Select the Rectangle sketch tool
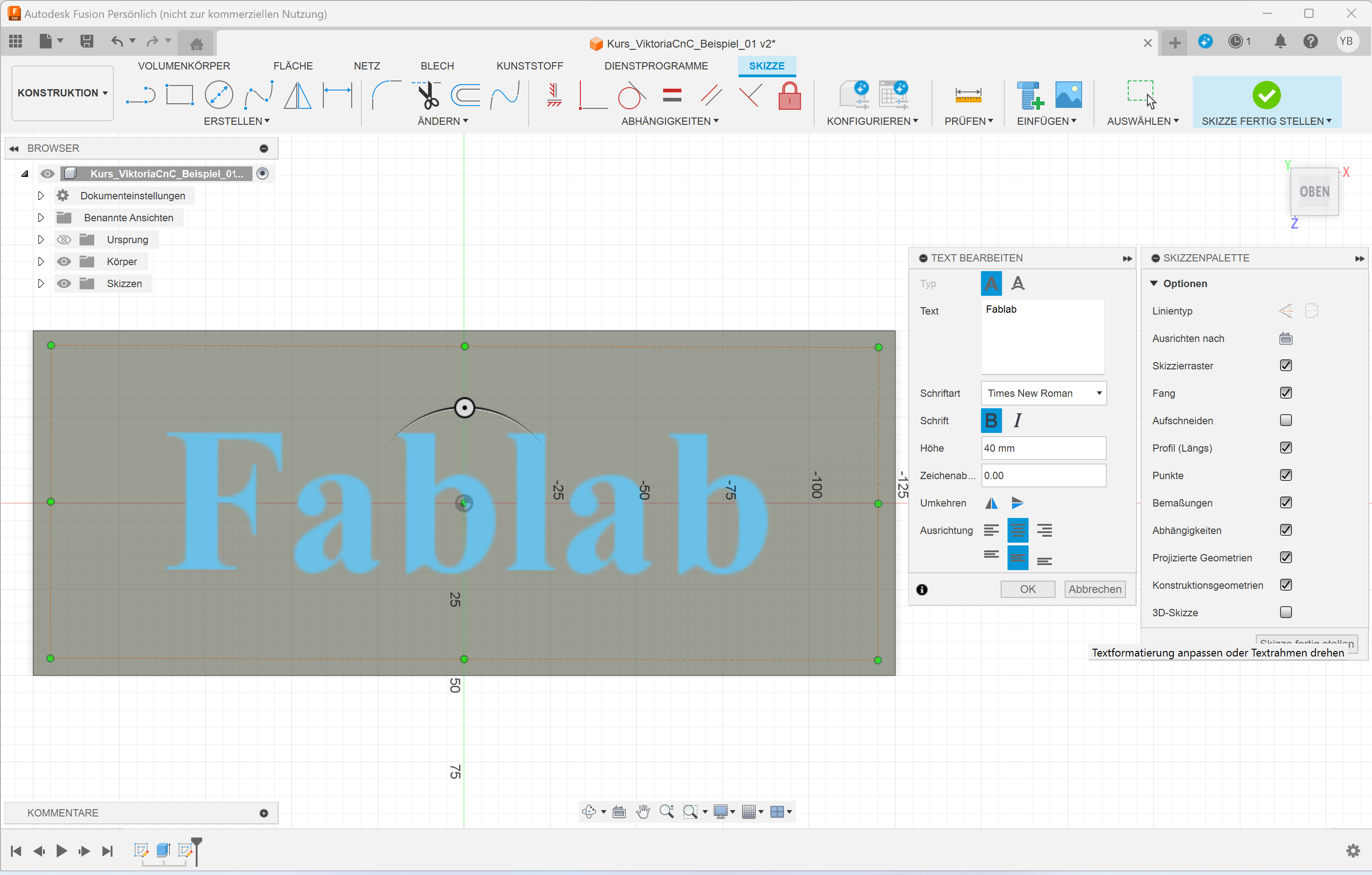Screen dimensions: 1372x875 pyautogui.click(x=179, y=95)
